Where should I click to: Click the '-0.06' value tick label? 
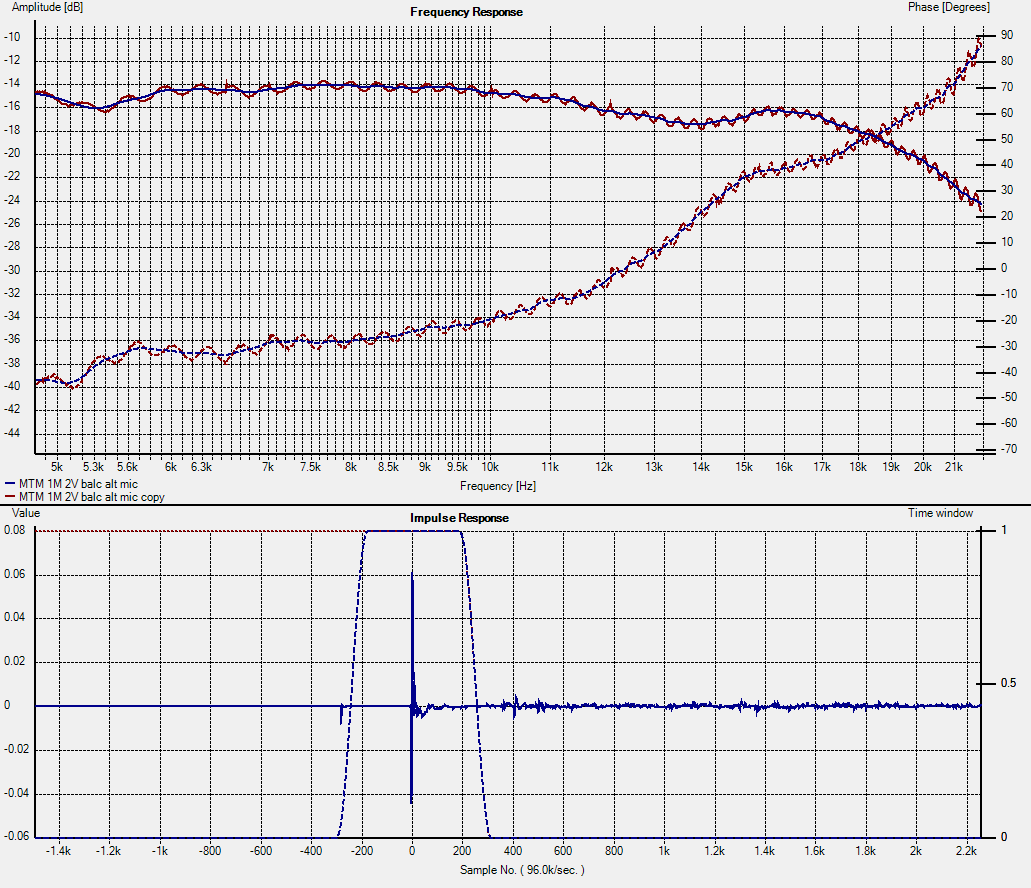coord(16,836)
